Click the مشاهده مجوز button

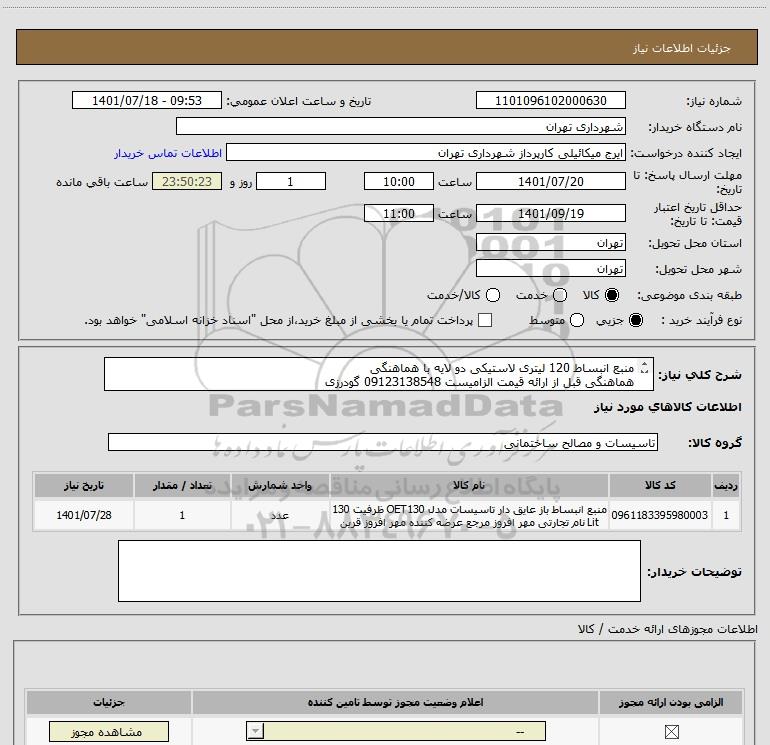pos(109,732)
